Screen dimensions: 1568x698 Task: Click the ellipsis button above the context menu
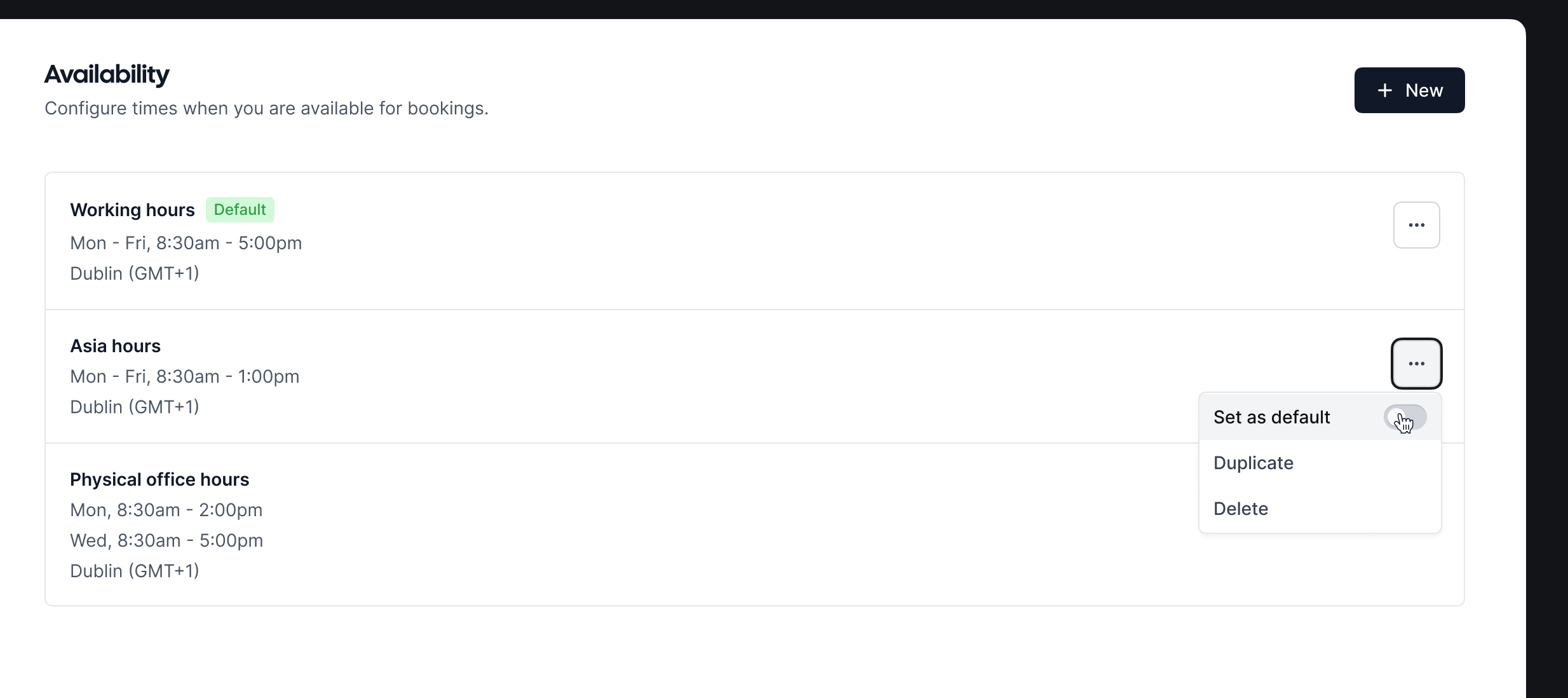[1416, 364]
